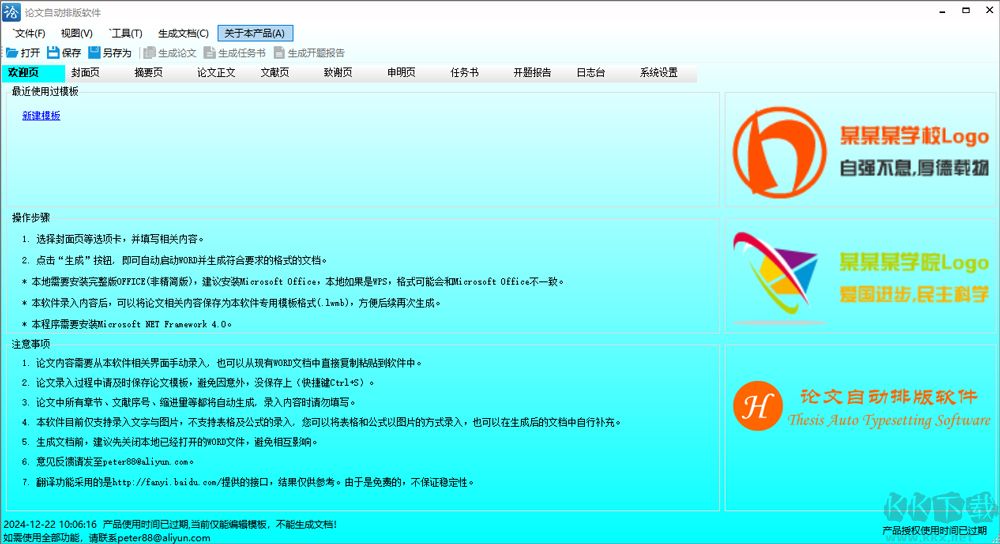This screenshot has height=544, width=1000.
Task: Click the 某某某学院Logo text
Action: coord(913,262)
